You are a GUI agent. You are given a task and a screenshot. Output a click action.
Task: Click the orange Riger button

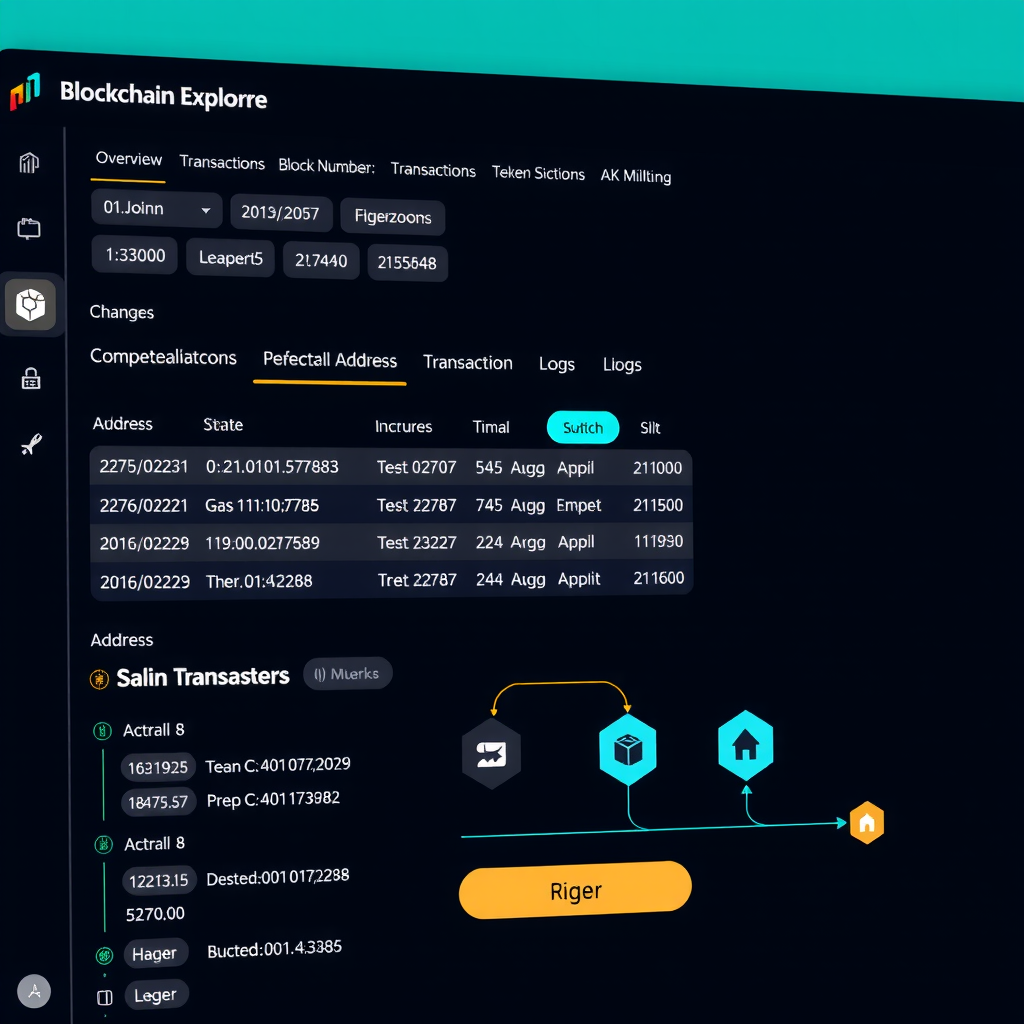tap(575, 890)
